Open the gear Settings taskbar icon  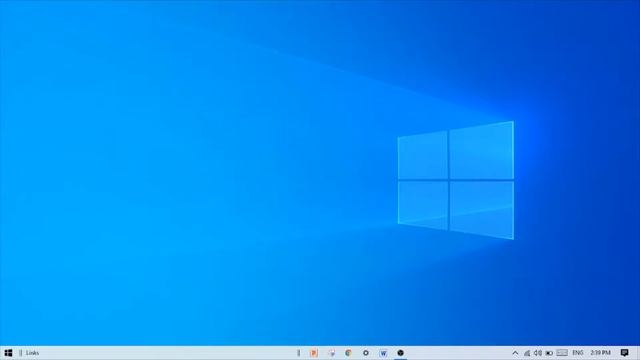(366, 353)
